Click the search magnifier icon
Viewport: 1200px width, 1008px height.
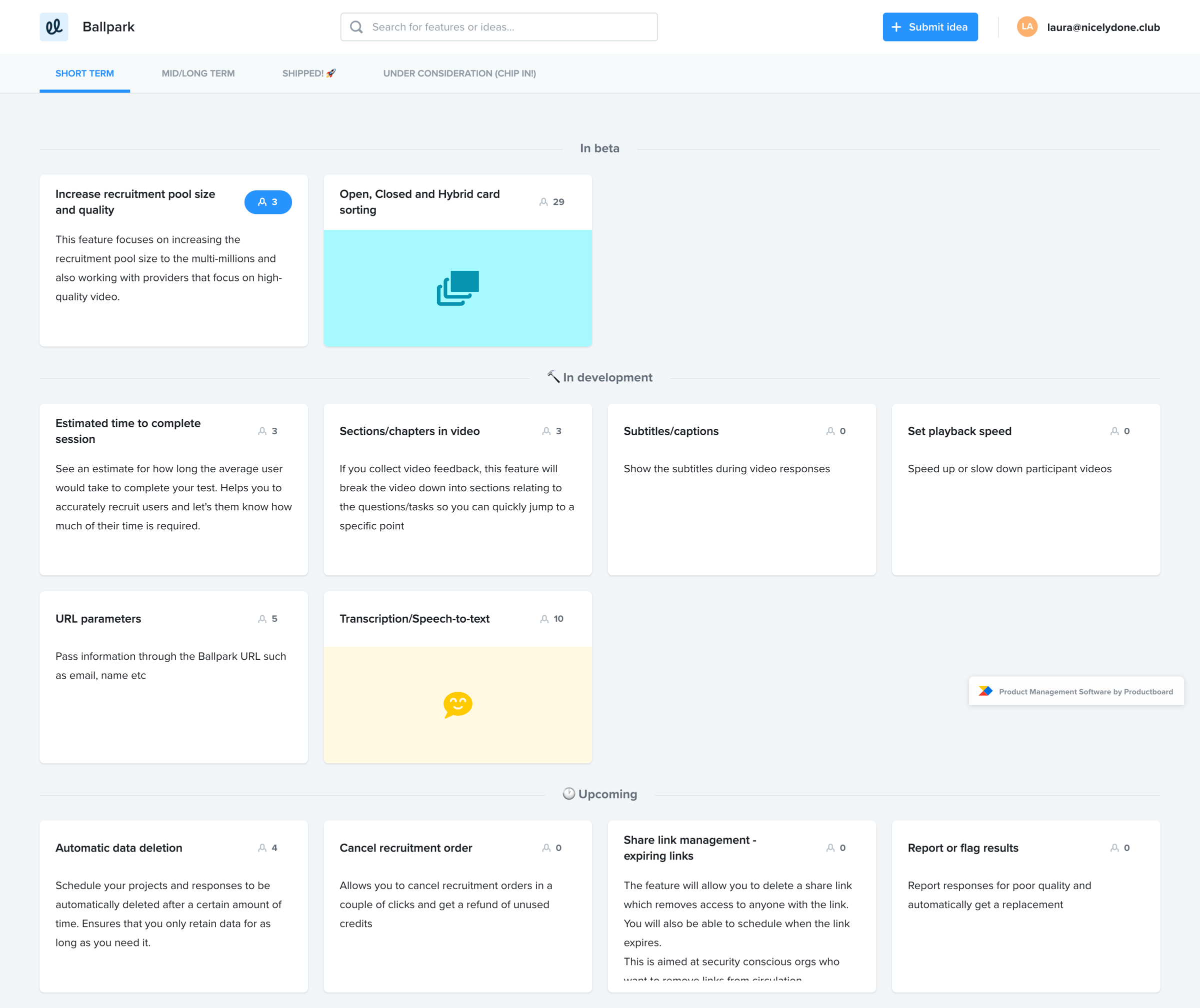click(356, 27)
